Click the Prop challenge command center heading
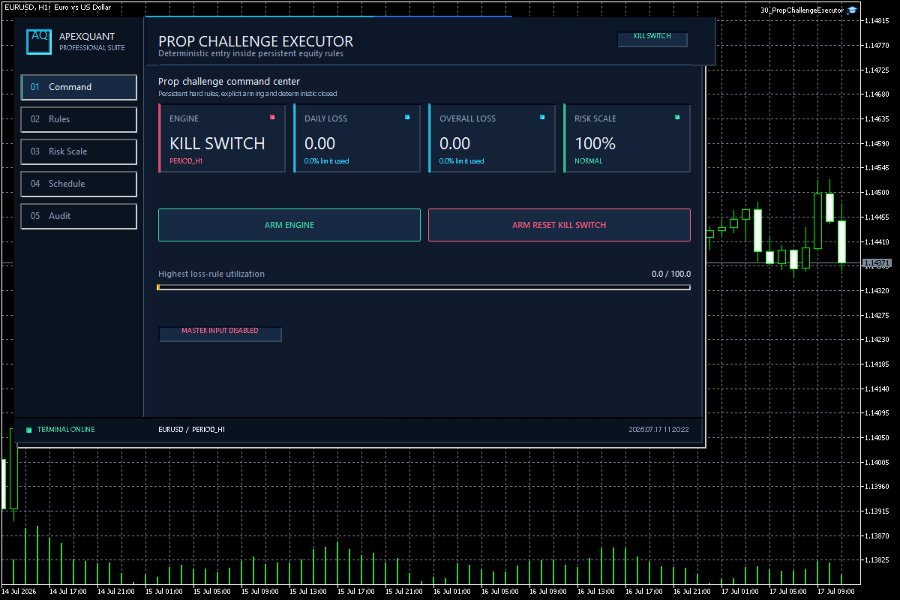 pos(229,82)
